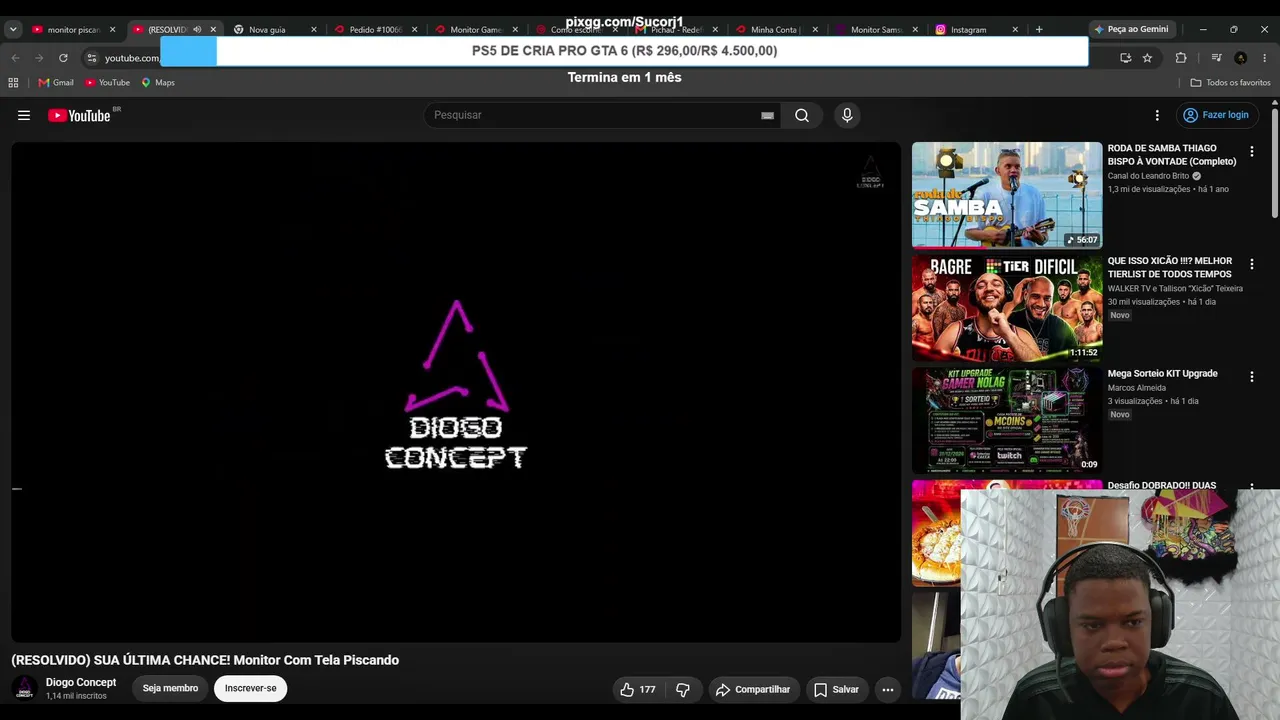The width and height of the screenshot is (1280, 720).
Task: Open 'QUE ISSO XICÃO' video title
Action: coord(1170,267)
